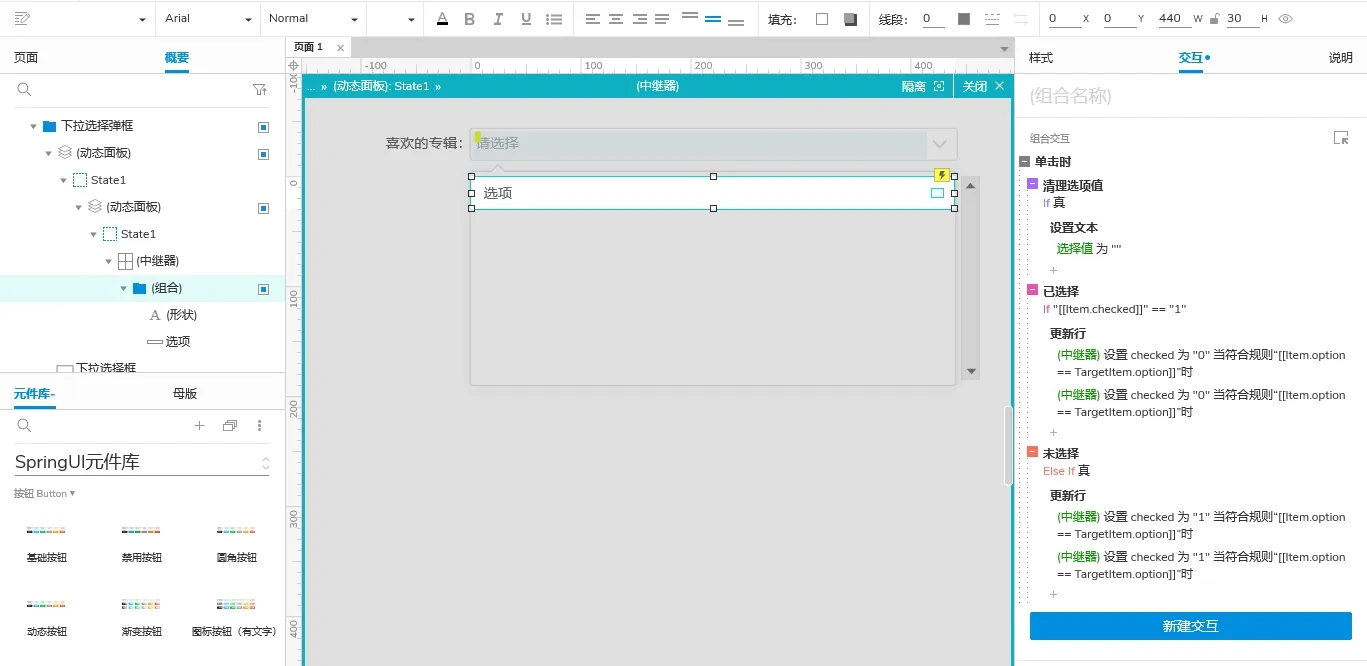Toggle bold formatting

click(x=470, y=19)
